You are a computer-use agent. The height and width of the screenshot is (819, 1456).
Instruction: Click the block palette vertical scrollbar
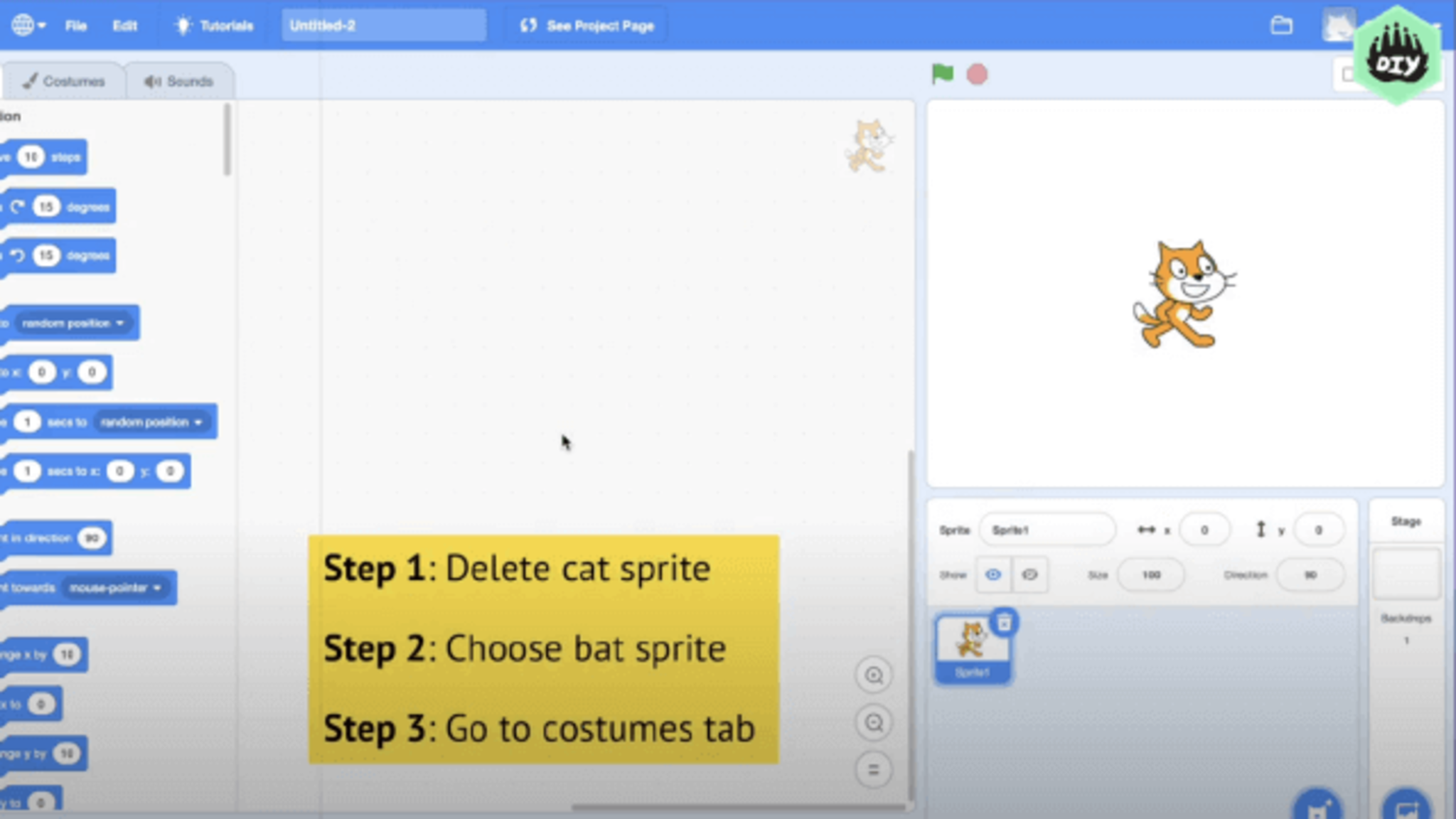(227, 139)
